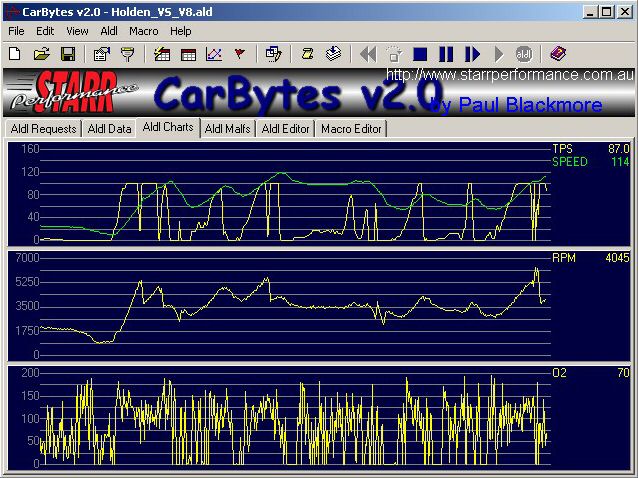
Task: Open the File menu
Action: [16, 31]
